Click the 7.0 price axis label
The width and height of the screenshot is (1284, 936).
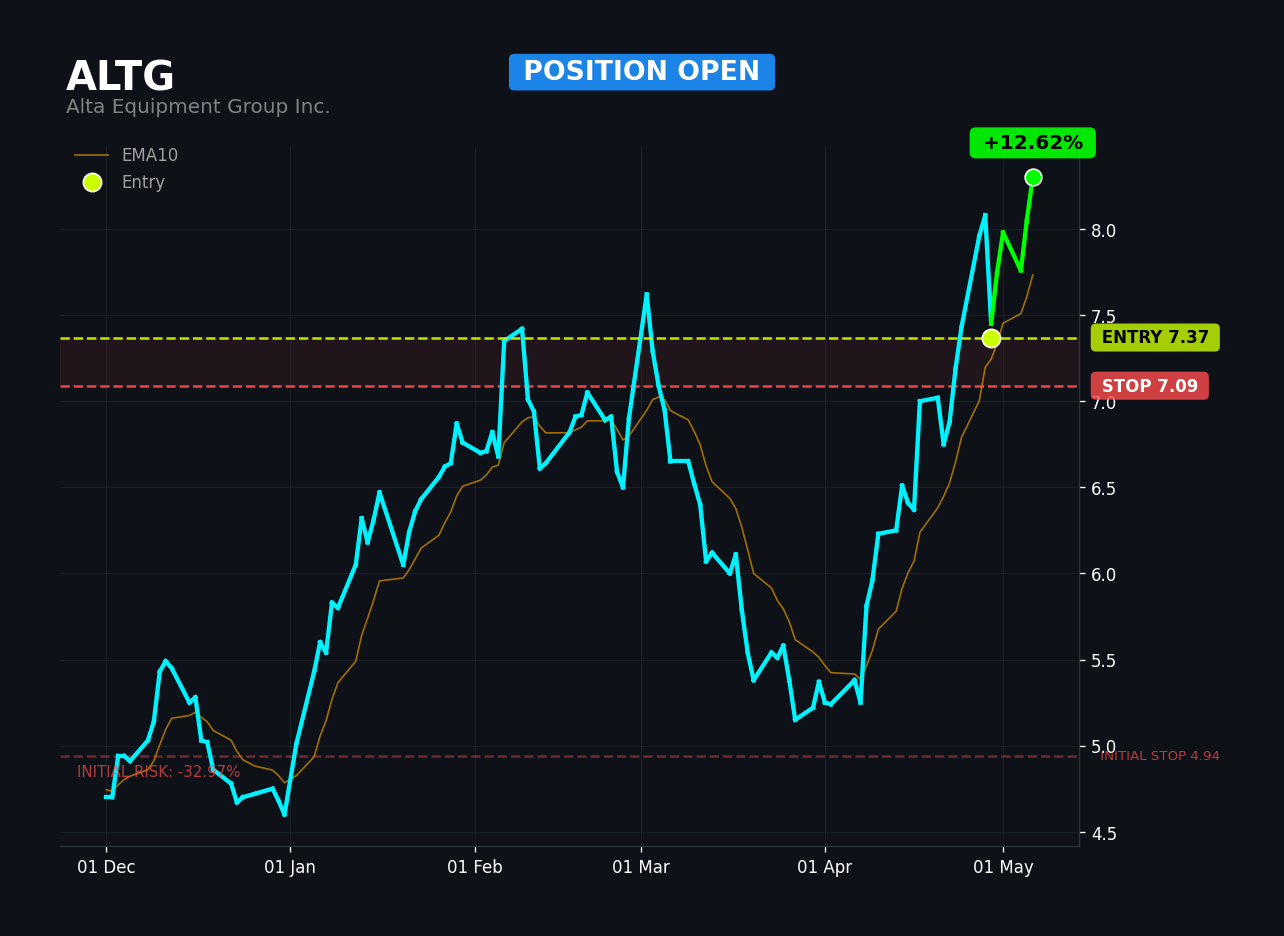pyautogui.click(x=1102, y=402)
